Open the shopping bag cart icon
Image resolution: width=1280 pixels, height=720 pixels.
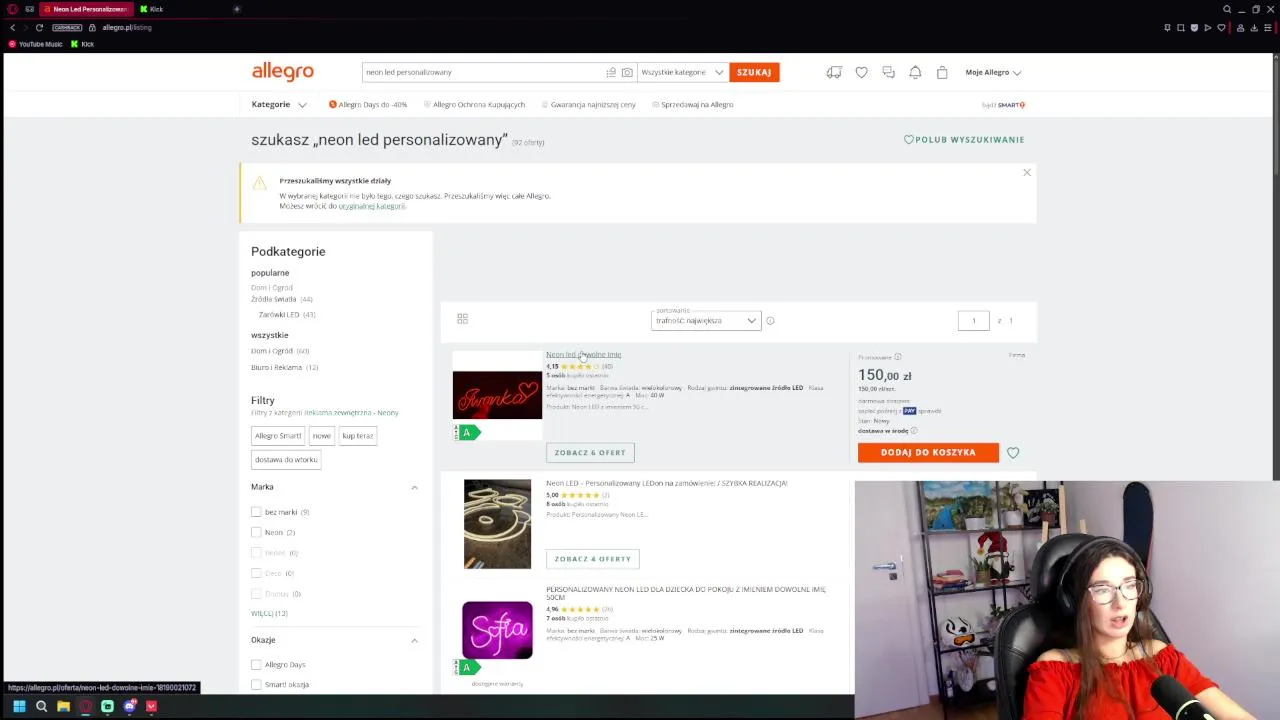click(942, 72)
